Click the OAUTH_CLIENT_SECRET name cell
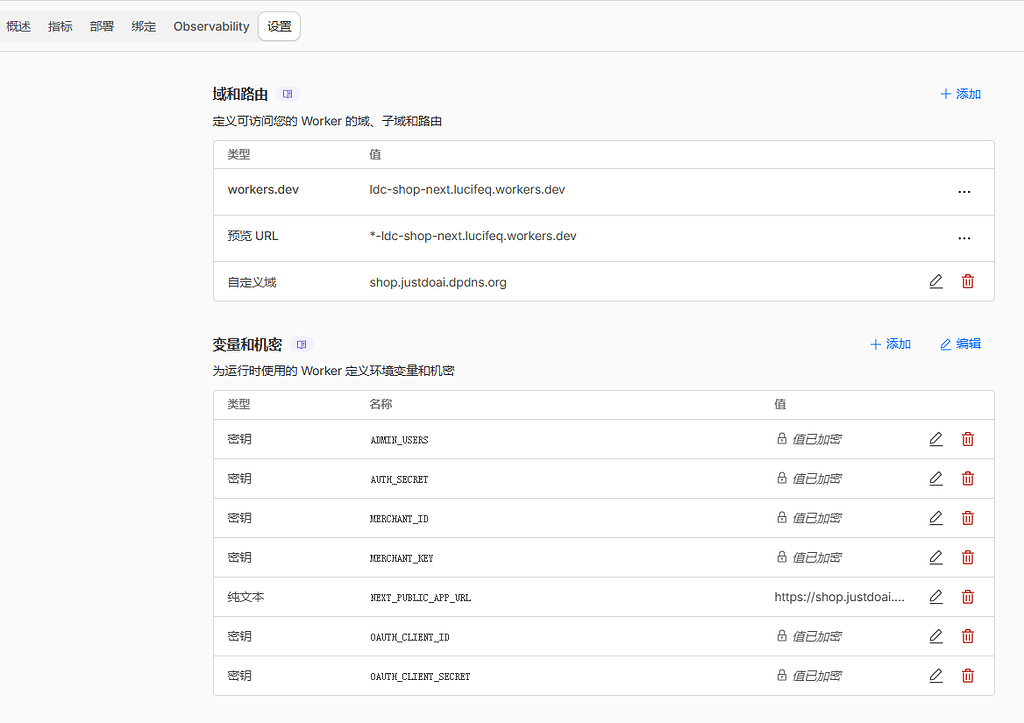This screenshot has width=1024, height=723. [420, 677]
